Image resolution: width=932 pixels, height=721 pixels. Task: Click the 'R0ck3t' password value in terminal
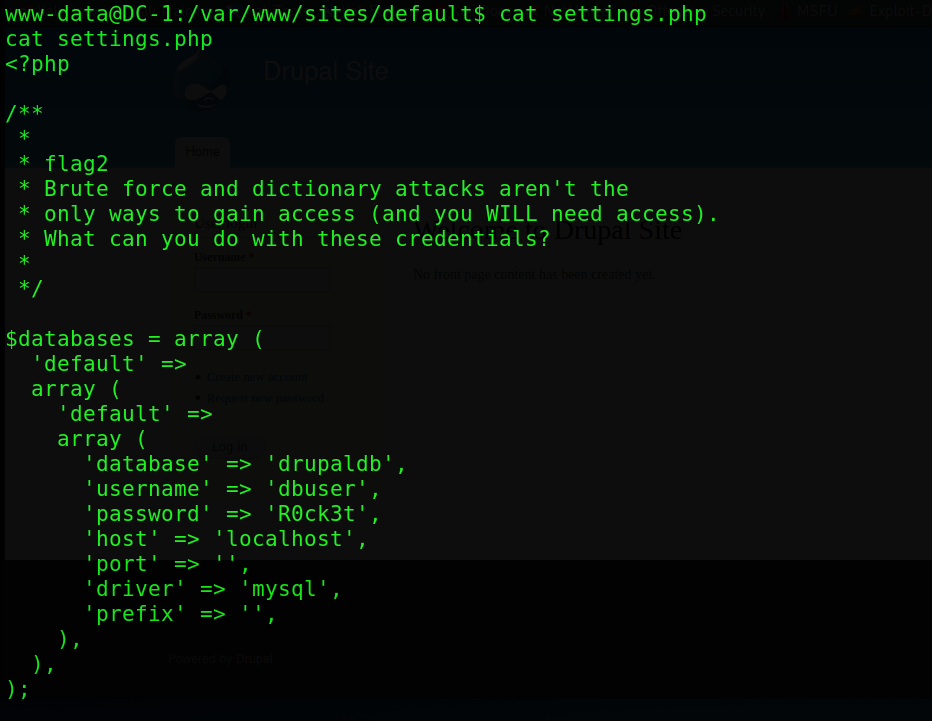pos(323,514)
